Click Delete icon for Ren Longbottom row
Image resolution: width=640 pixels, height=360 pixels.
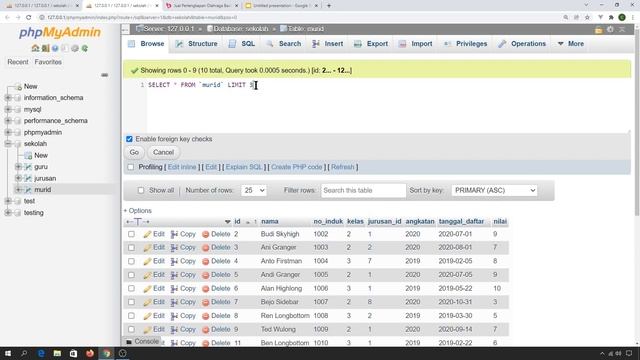pos(206,316)
